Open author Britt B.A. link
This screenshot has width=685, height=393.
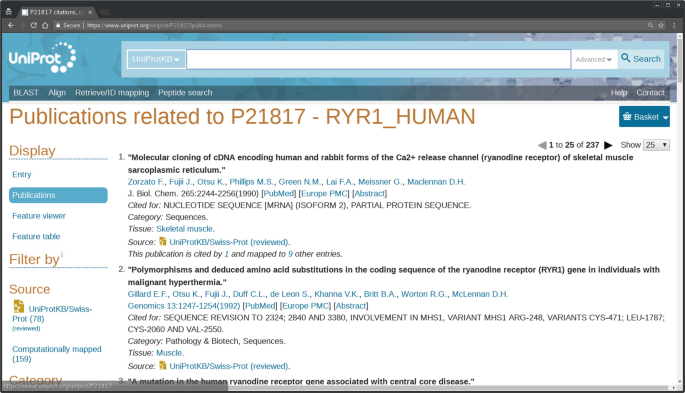pyautogui.click(x=380, y=294)
